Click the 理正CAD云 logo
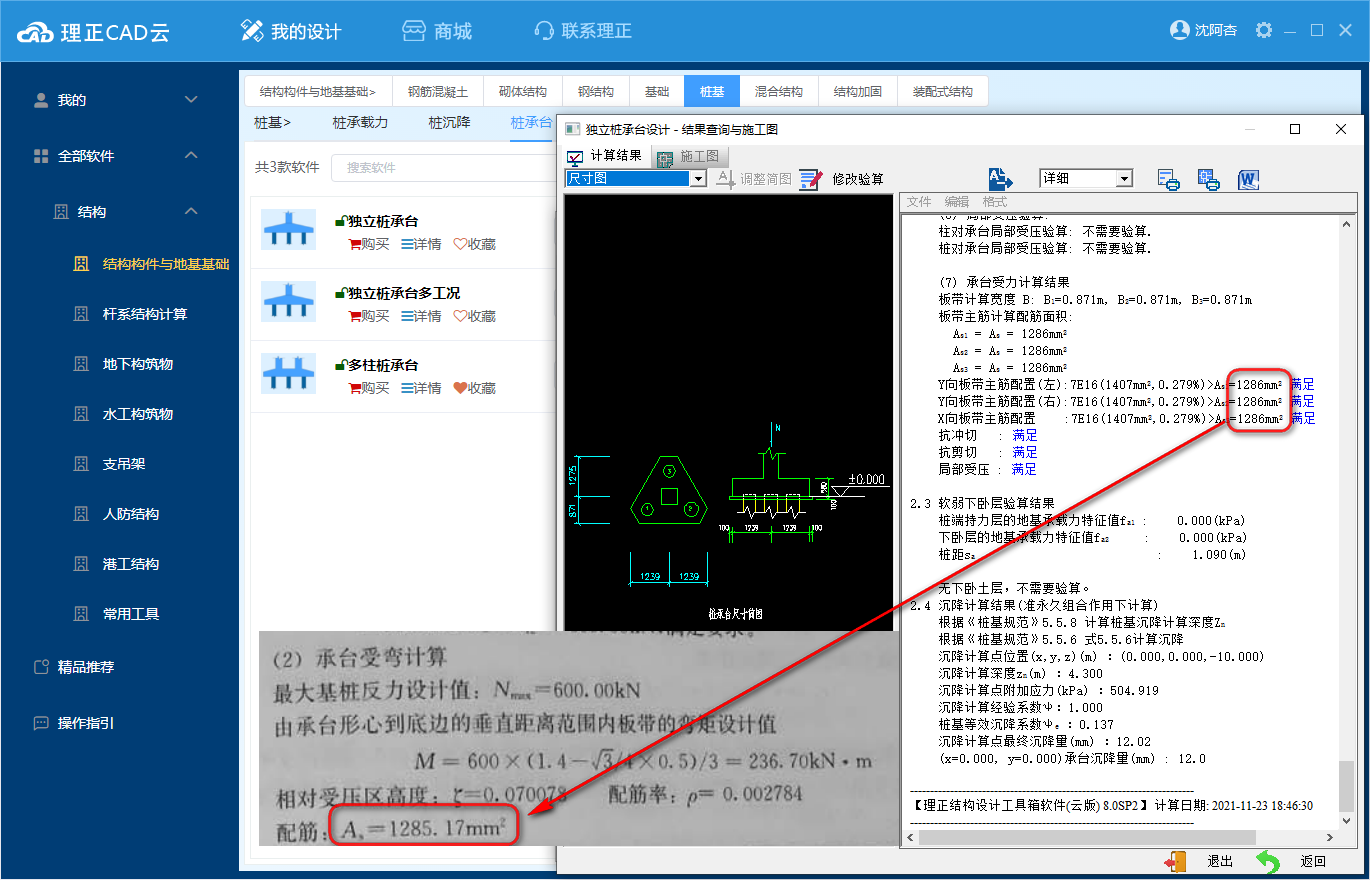 [94, 32]
